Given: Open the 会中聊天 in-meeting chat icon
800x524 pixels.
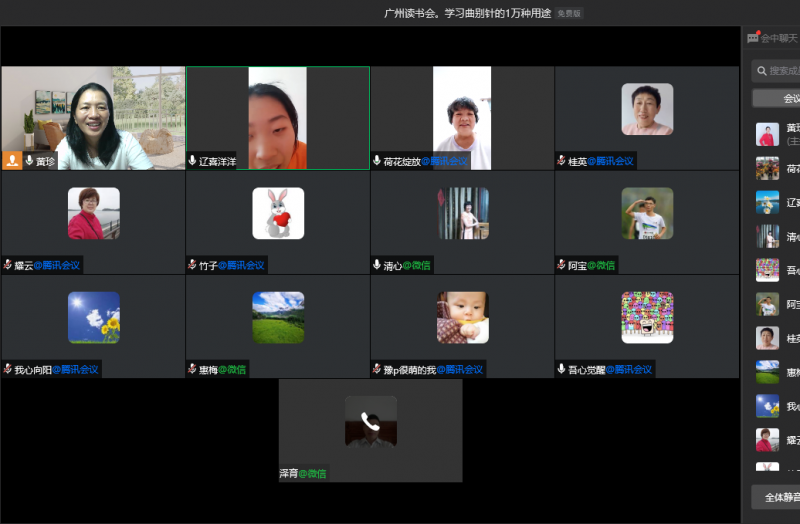Looking at the screenshot, I should (753, 38).
